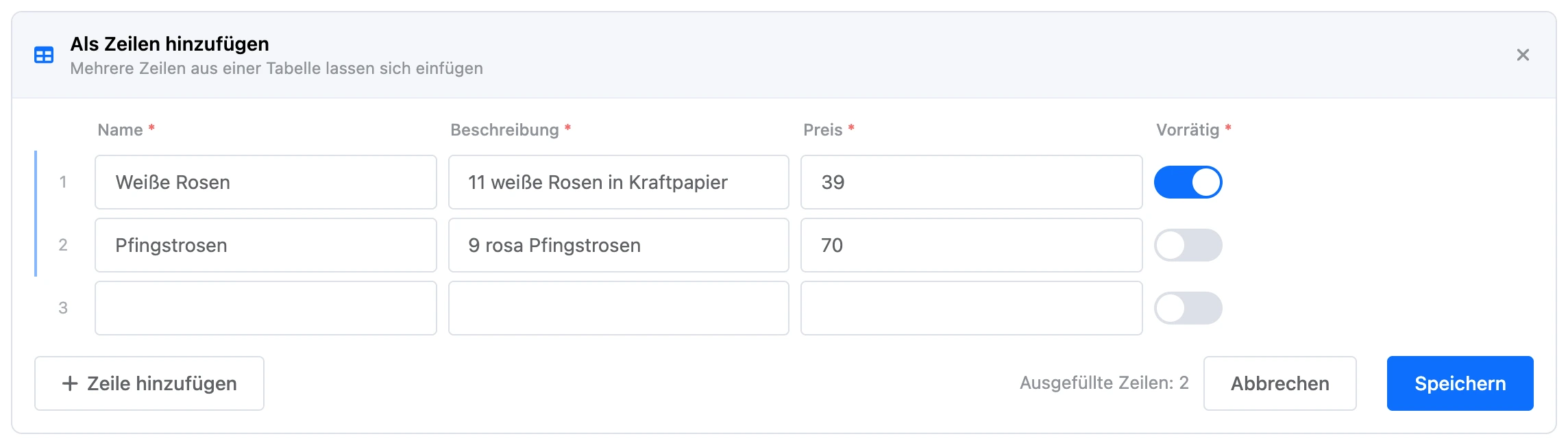The height and width of the screenshot is (445, 1568).
Task: Click the empty Preis field in row 3
Action: 972,308
